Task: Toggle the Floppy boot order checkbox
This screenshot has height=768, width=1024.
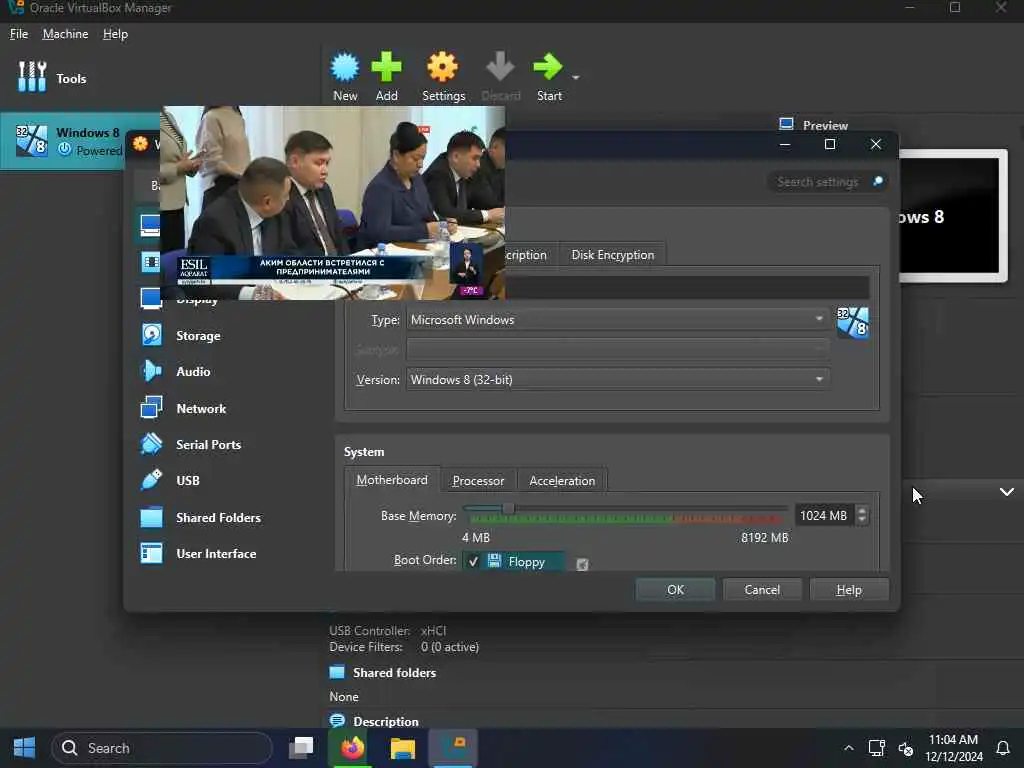Action: click(x=473, y=561)
